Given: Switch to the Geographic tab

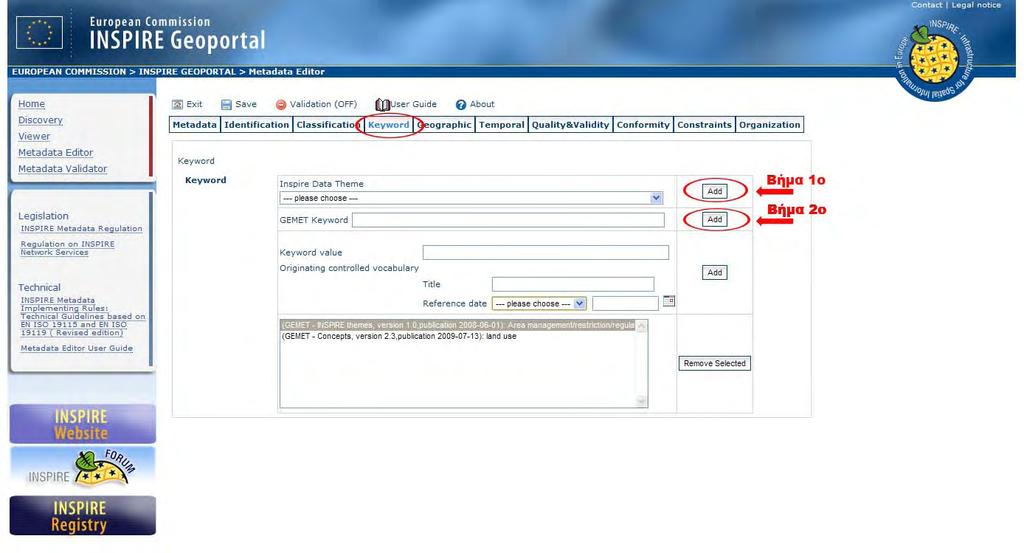Looking at the screenshot, I should (x=444, y=125).
